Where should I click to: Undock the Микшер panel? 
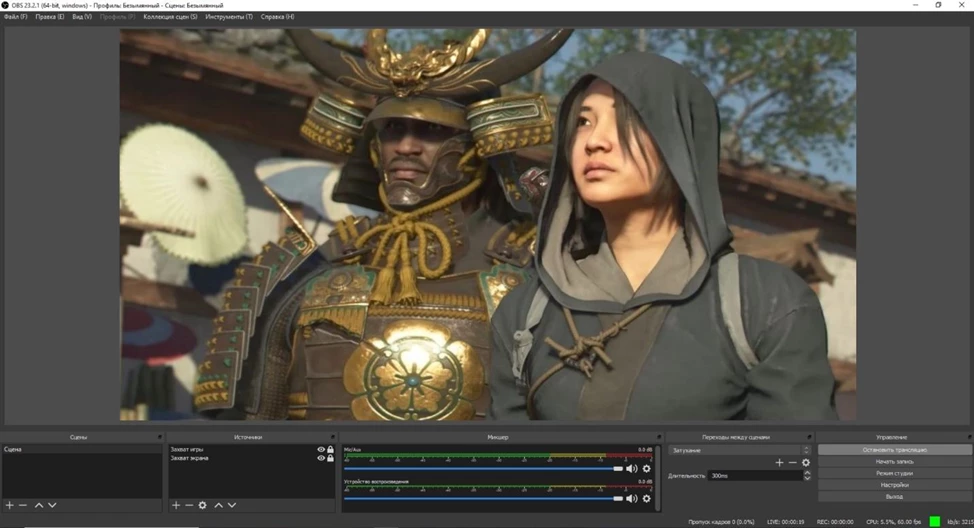tap(659, 437)
